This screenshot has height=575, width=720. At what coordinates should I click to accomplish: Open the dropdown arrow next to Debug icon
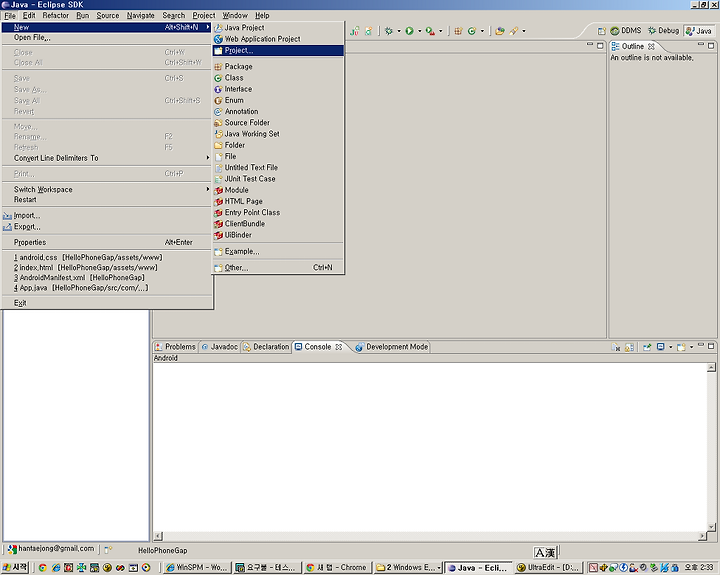(x=399, y=31)
